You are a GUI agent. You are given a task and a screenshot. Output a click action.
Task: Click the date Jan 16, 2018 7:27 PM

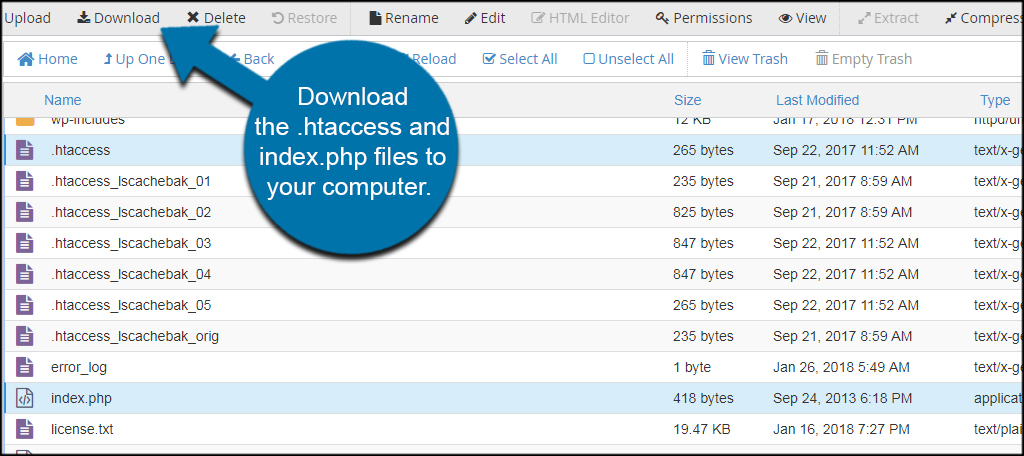[841, 429]
